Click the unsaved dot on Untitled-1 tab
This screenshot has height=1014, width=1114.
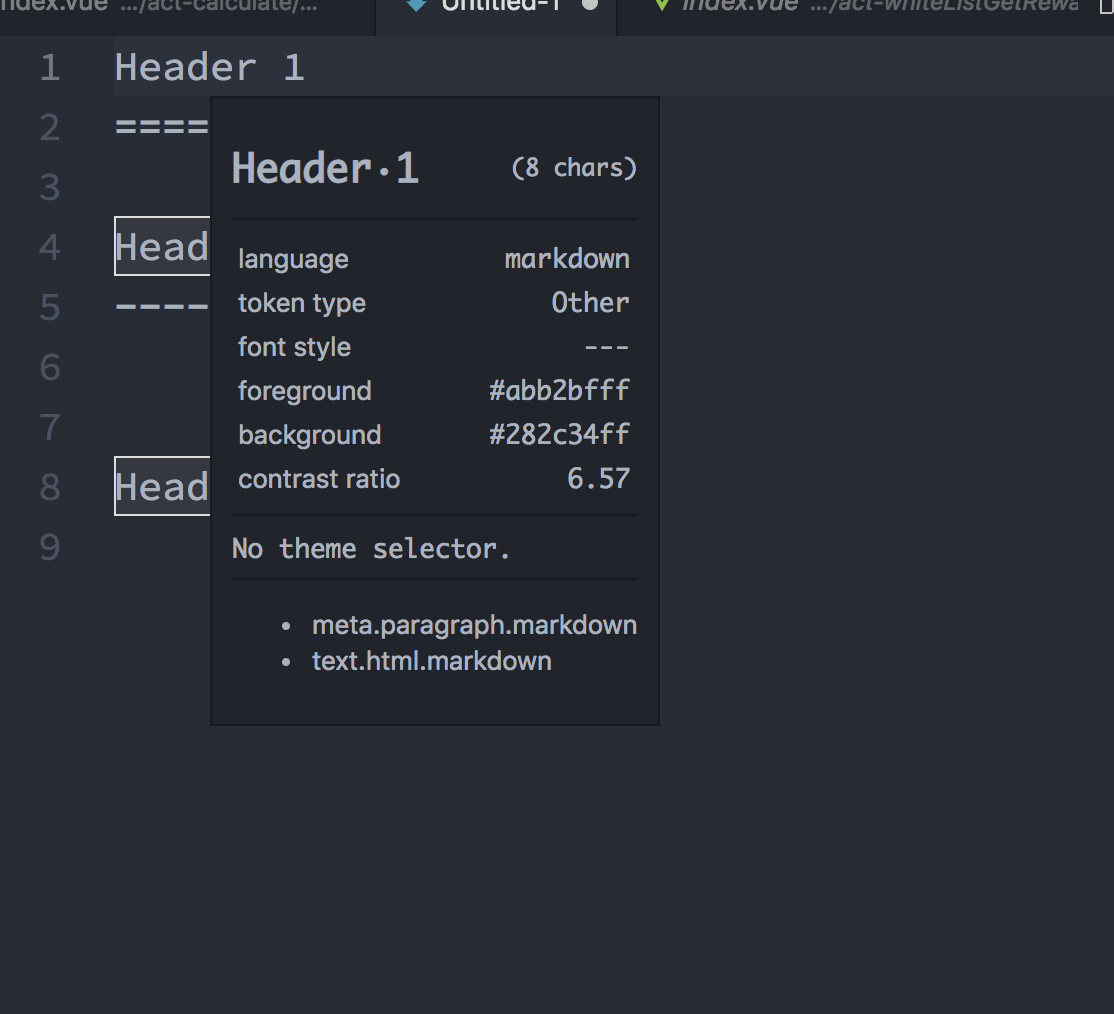[x=590, y=5]
